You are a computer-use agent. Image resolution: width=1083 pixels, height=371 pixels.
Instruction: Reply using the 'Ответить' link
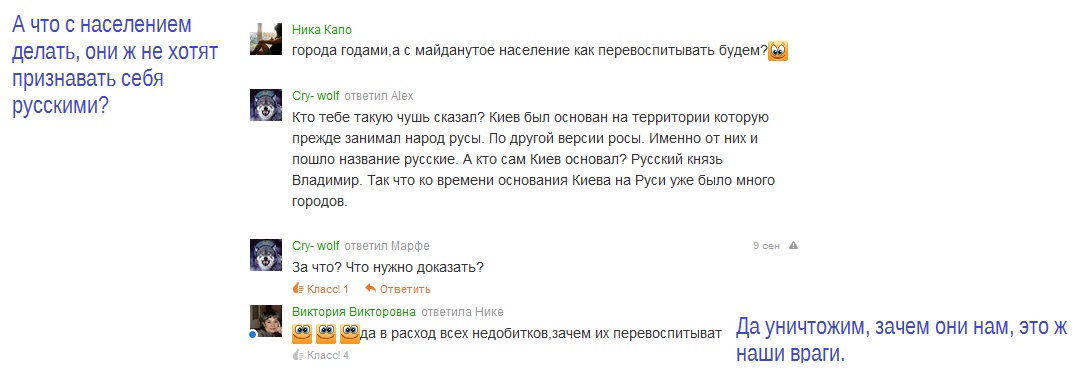[405, 289]
